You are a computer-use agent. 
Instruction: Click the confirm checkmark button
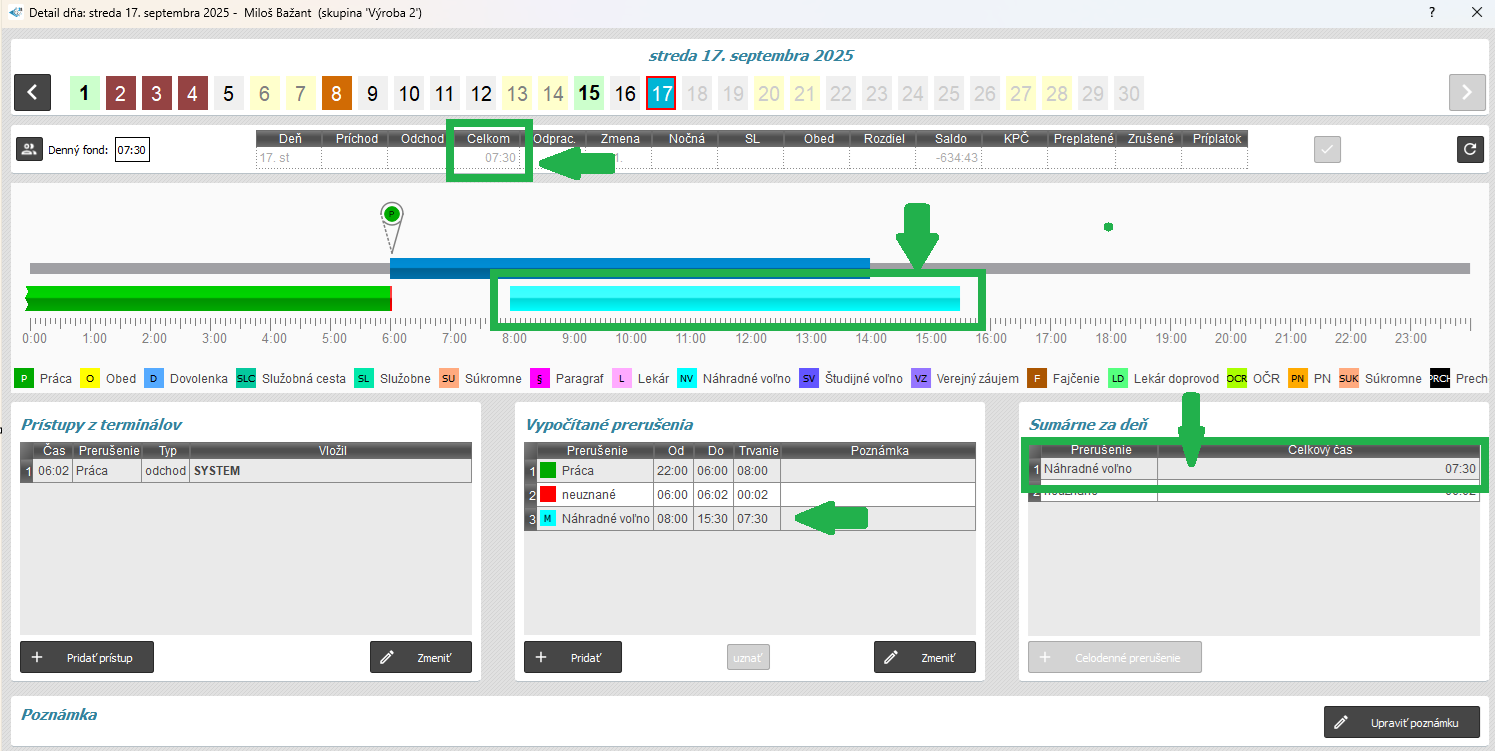[1327, 150]
